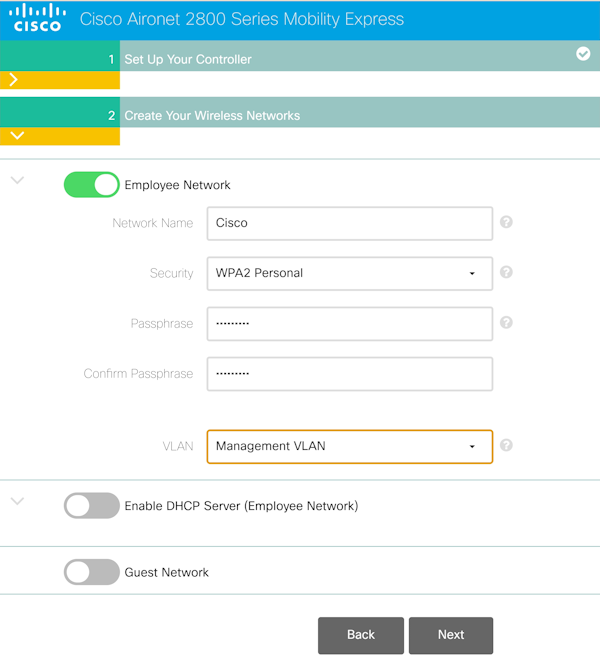Expand the DHCP Server section chevron
600x669 pixels.
[17, 501]
